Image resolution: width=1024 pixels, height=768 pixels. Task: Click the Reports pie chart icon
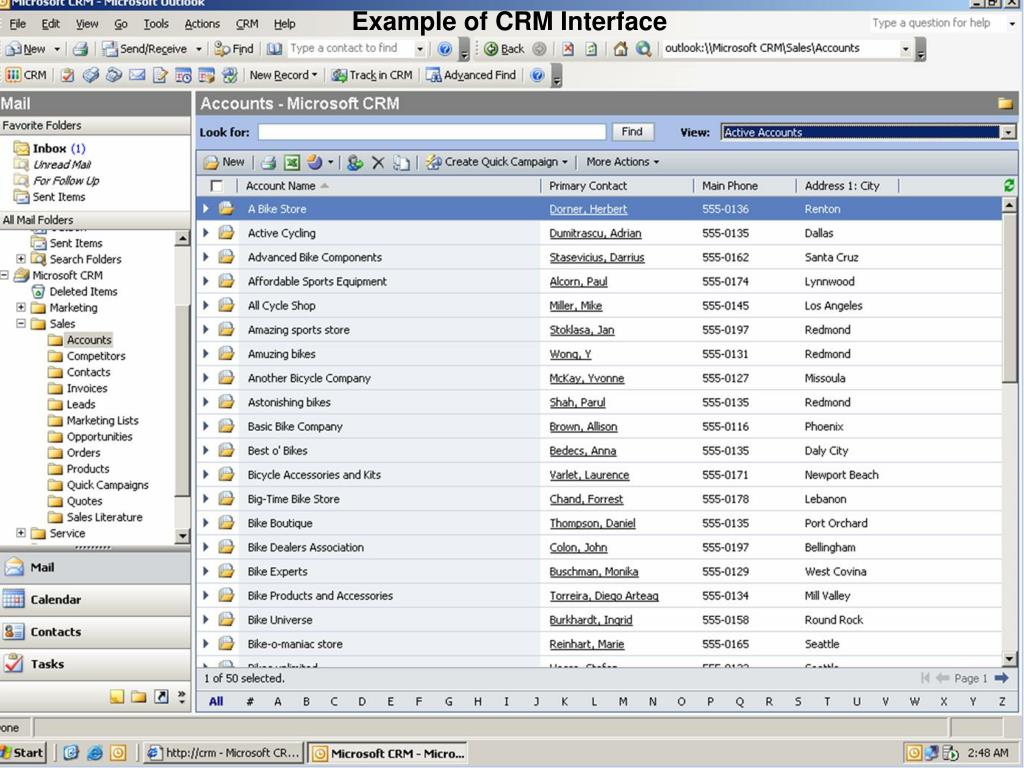(315, 162)
